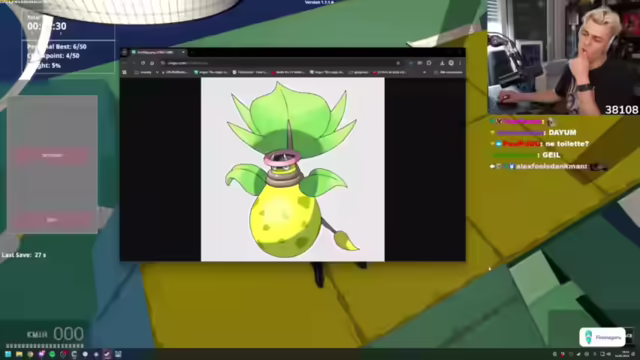Open the bookmarks apps grid icon
Viewport: 640px width, 360px height.
pyautogui.click(x=124, y=72)
